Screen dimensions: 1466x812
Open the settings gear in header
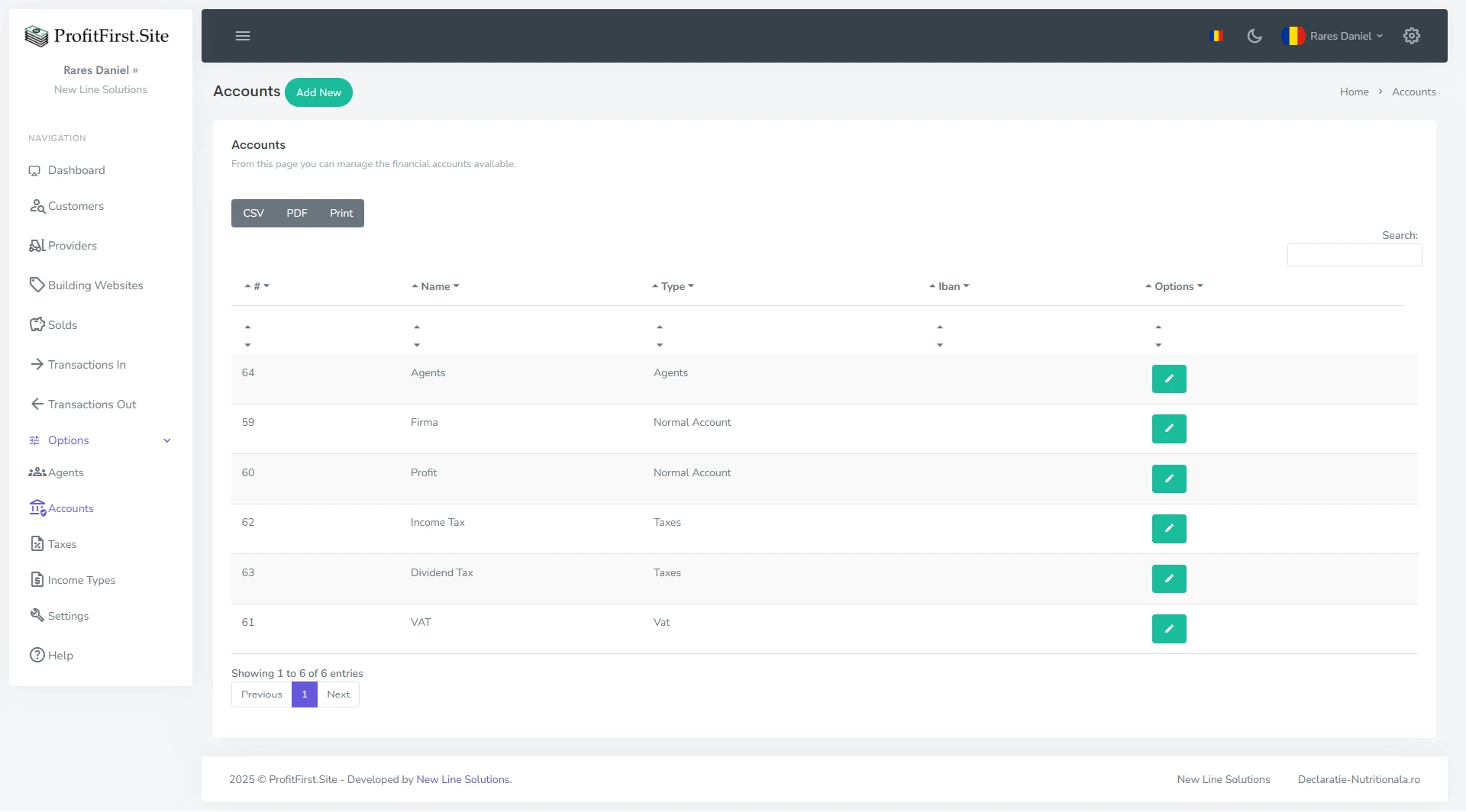[1412, 36]
